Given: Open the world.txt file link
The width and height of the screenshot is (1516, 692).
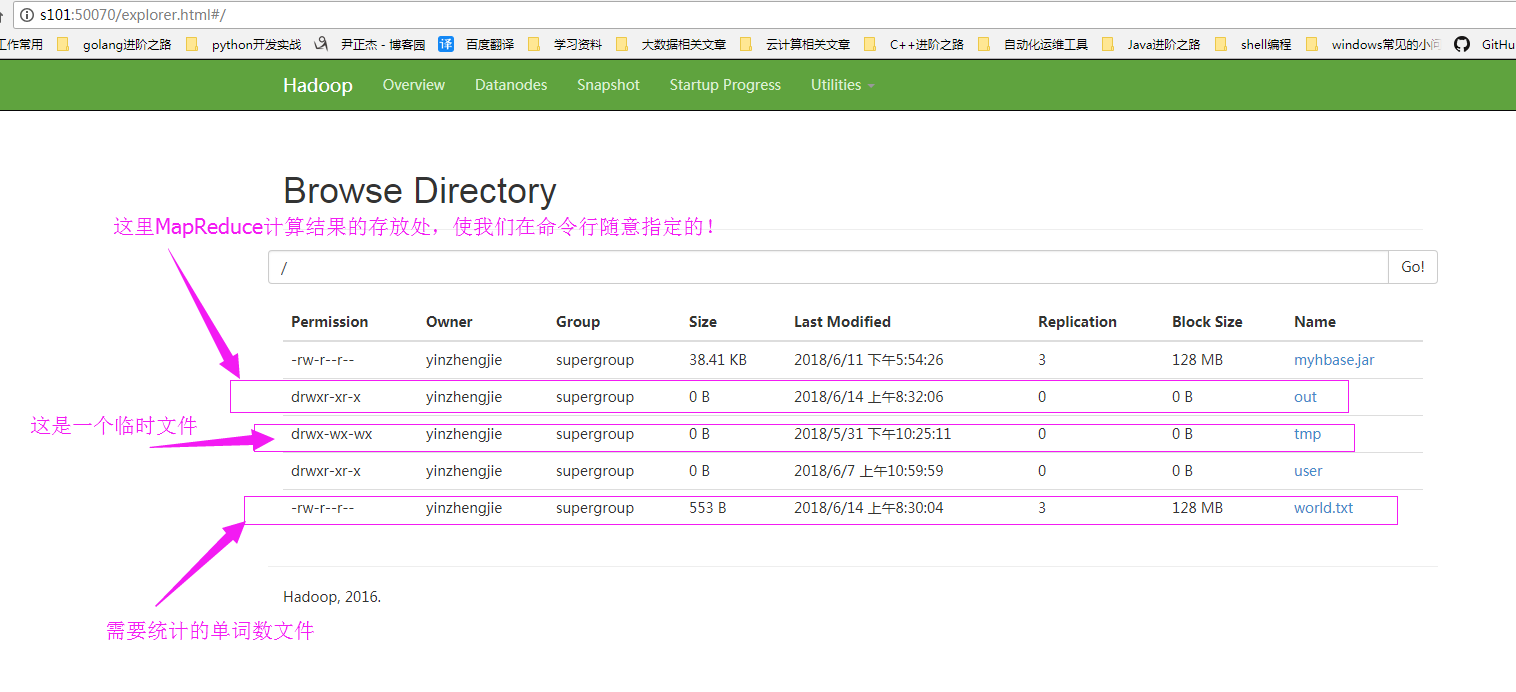Looking at the screenshot, I should point(1323,508).
